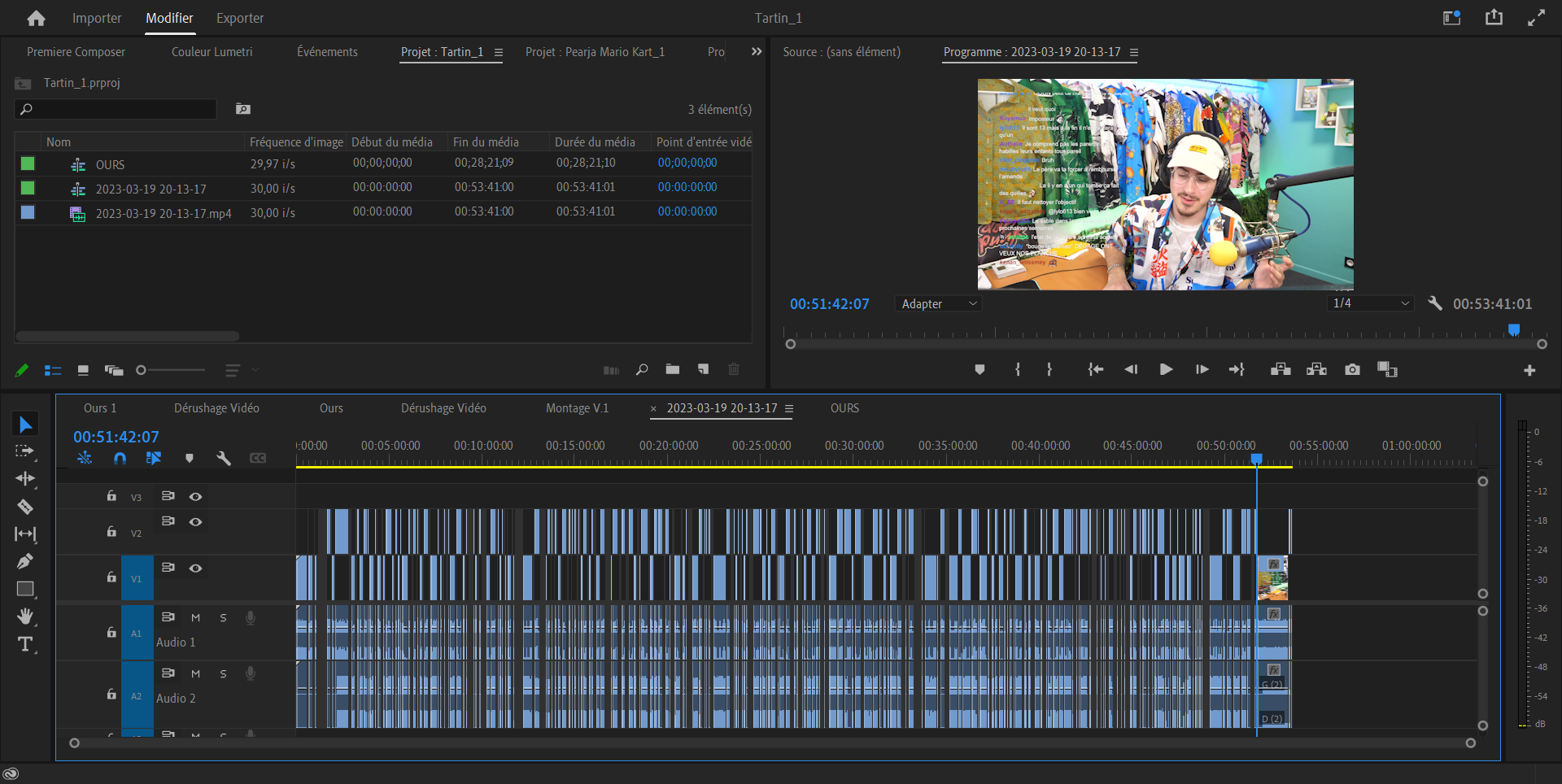The height and width of the screenshot is (784, 1562).
Task: Open the 1/4 playback resolution dropdown
Action: [x=1370, y=303]
